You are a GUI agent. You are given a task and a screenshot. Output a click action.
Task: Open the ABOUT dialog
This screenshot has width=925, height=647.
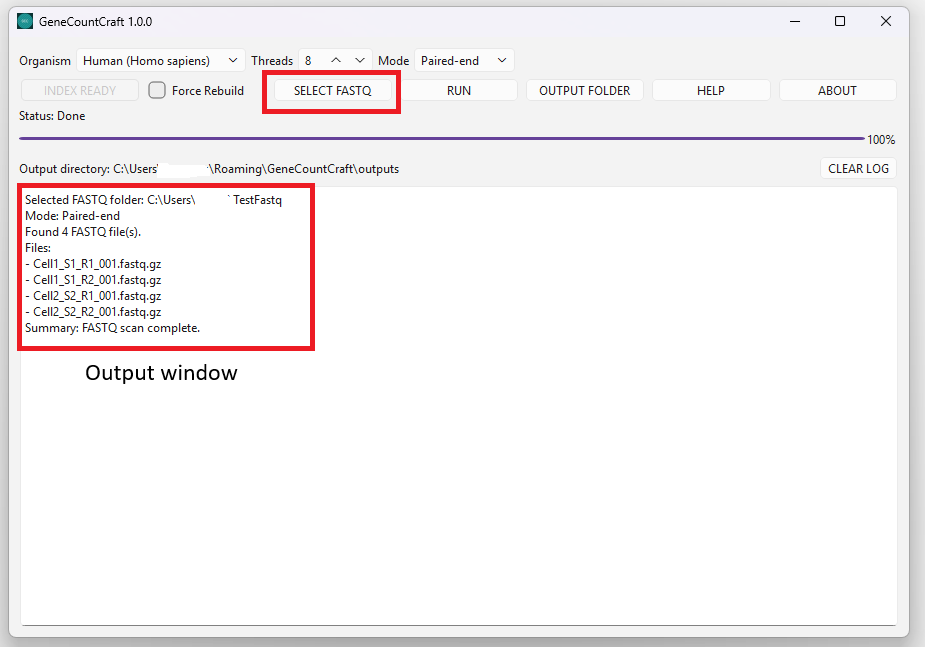[837, 90]
